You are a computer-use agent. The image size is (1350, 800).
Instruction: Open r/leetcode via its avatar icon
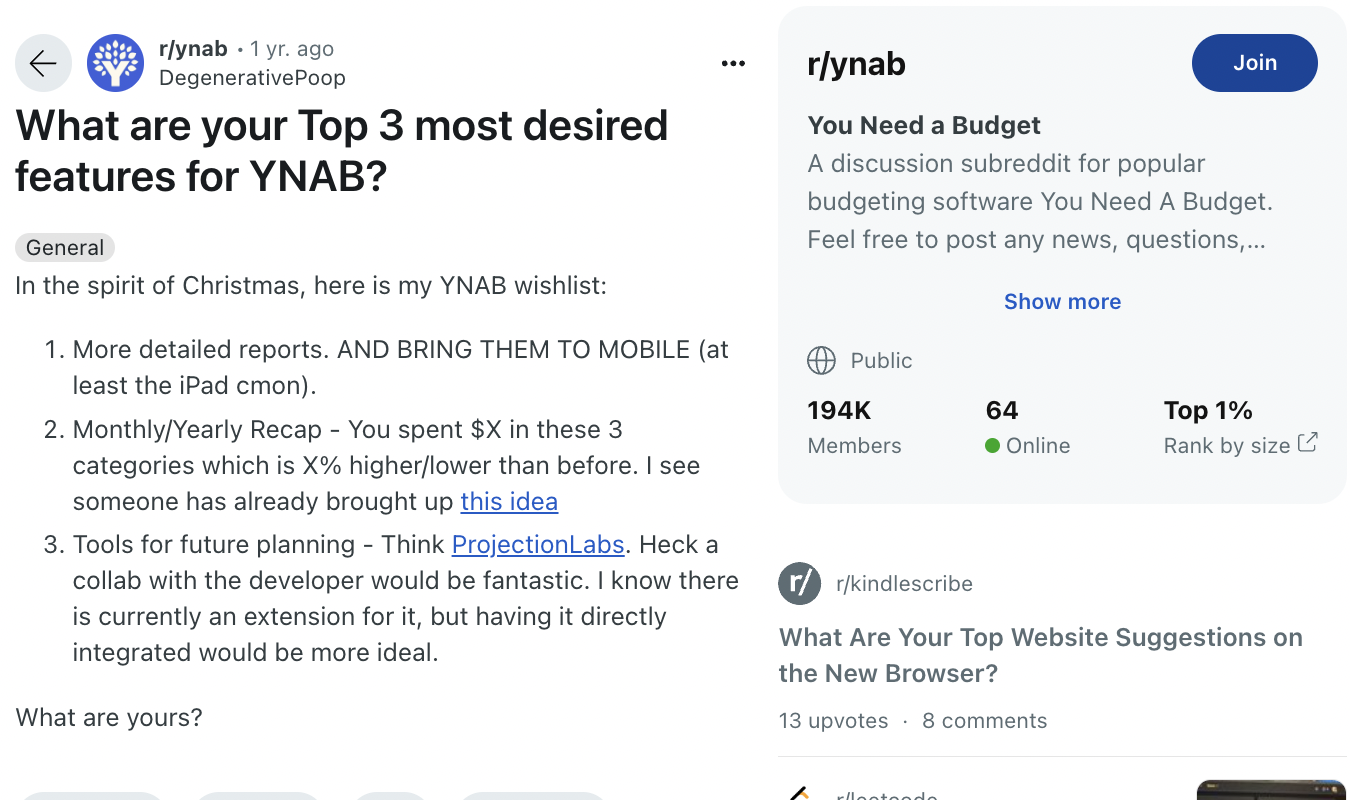[x=799, y=796]
